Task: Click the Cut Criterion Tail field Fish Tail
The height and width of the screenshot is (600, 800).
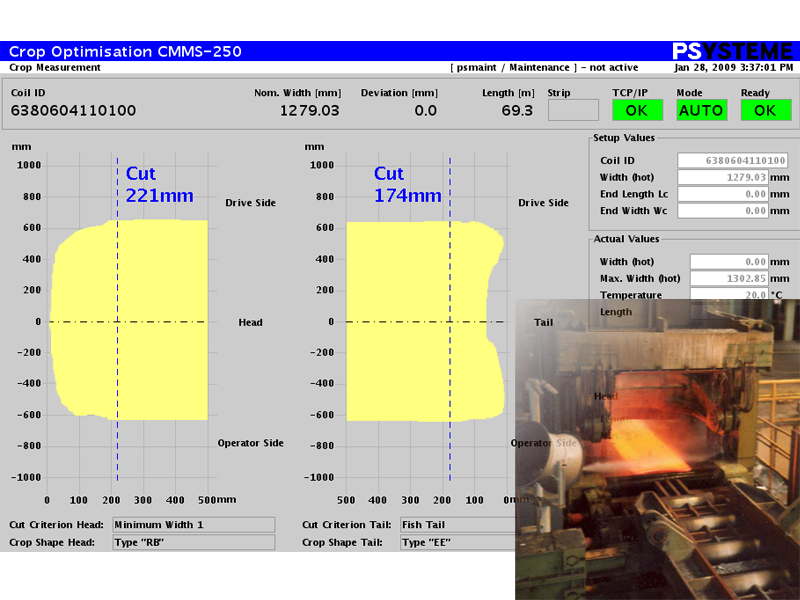Action: click(458, 525)
